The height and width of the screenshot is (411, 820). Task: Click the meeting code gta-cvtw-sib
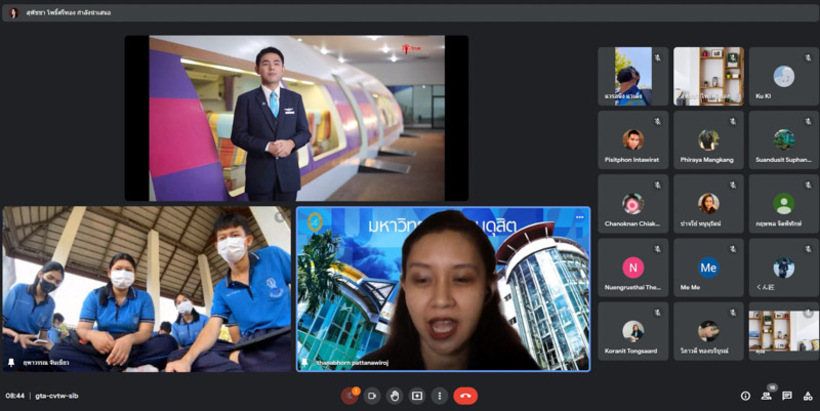(56, 396)
